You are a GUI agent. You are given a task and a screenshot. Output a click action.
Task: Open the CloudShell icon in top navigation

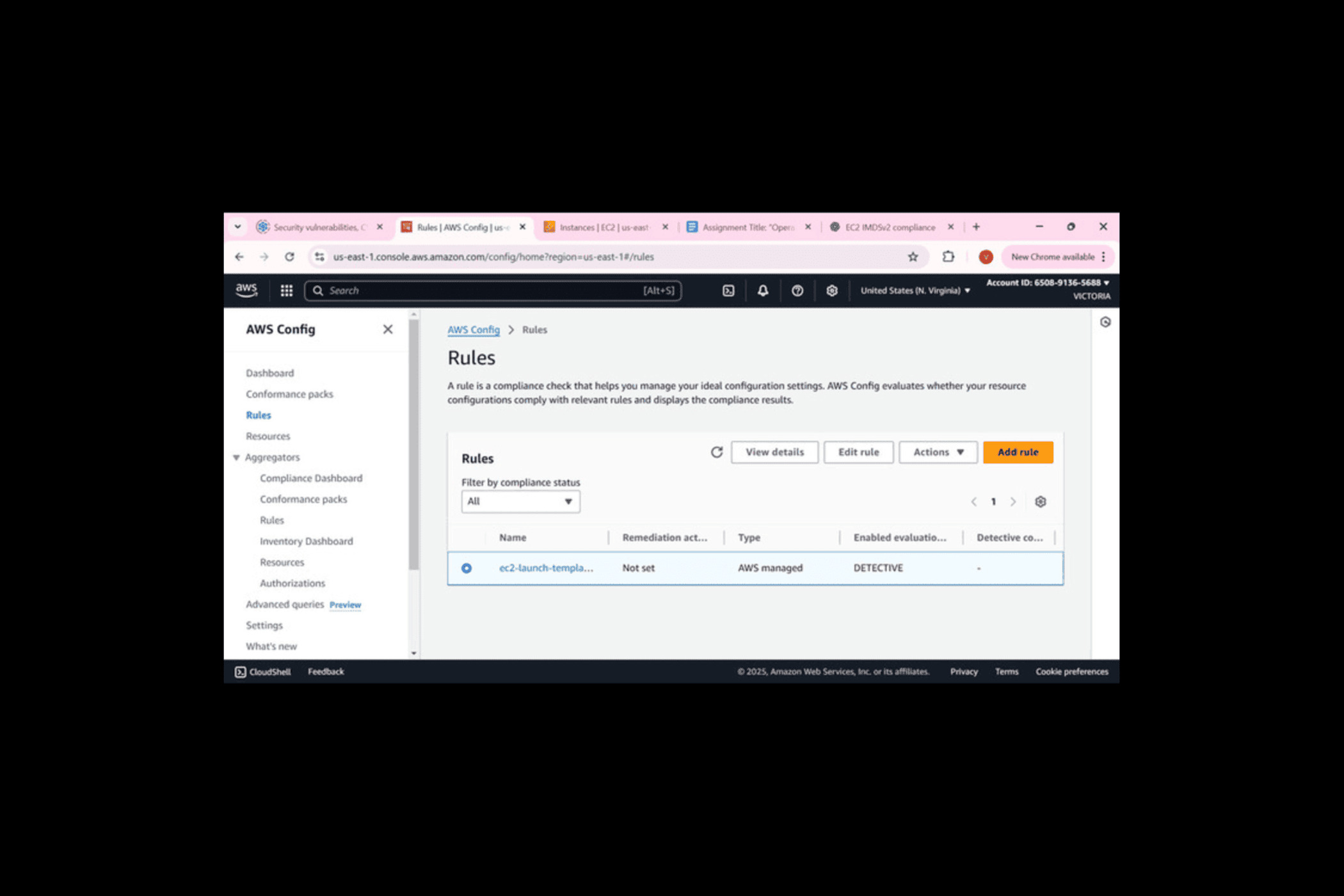tap(728, 291)
